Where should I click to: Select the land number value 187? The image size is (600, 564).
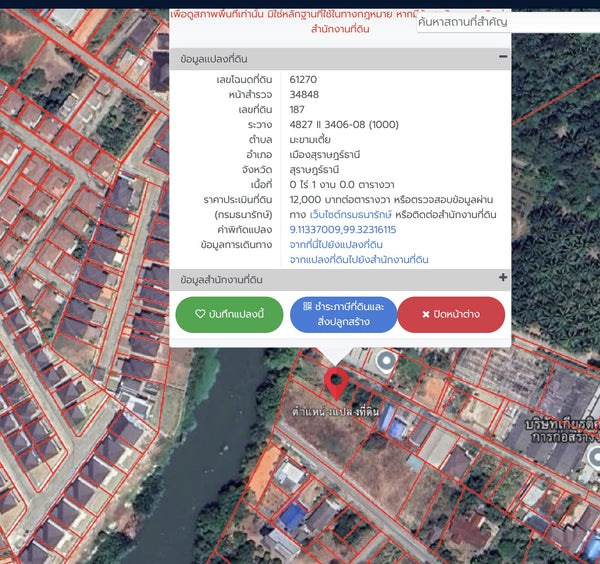297,110
